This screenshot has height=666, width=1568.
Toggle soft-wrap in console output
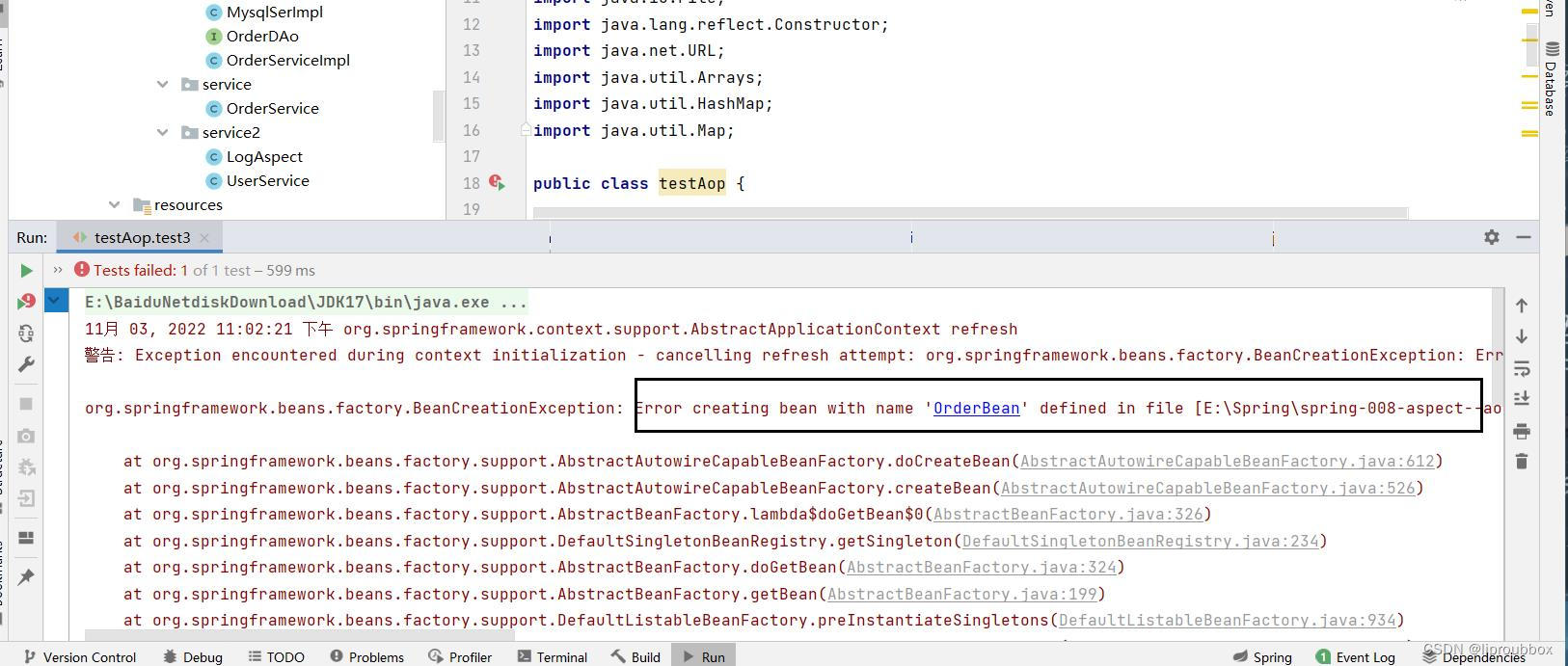(x=1522, y=368)
